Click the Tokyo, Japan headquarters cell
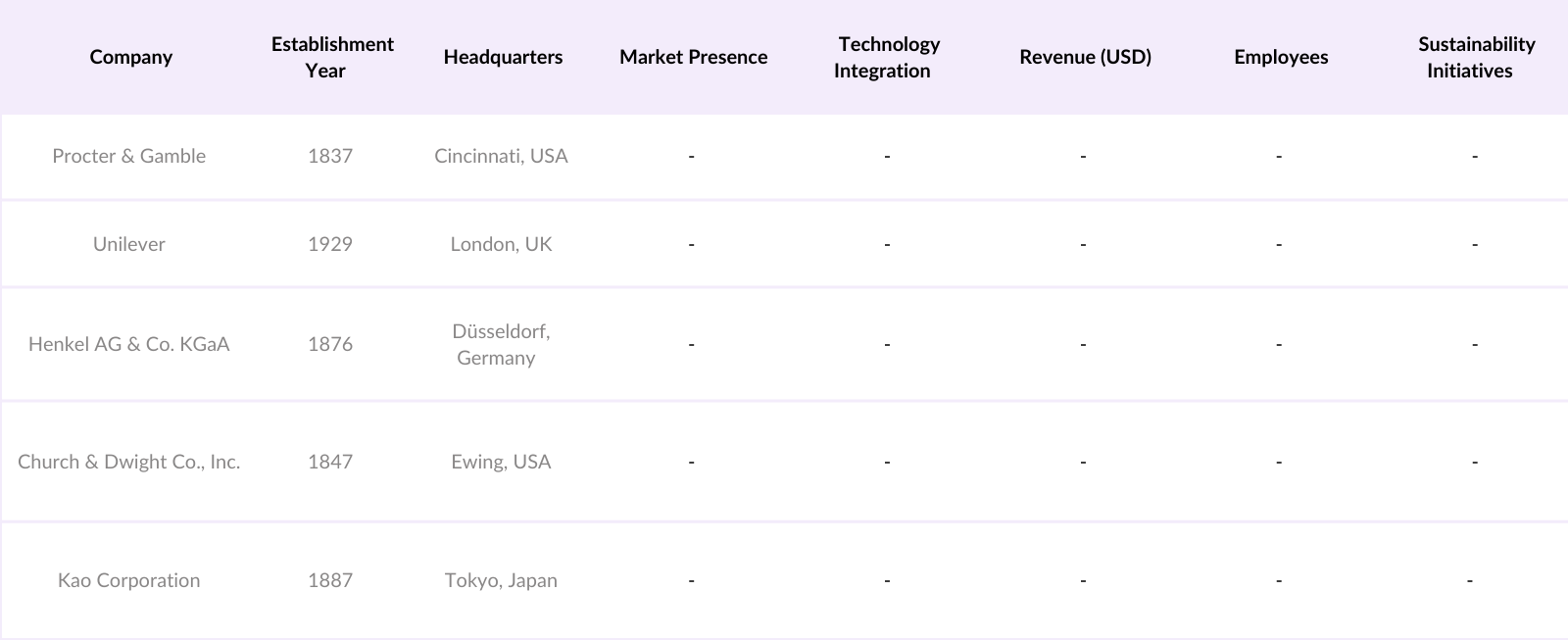 click(x=501, y=580)
